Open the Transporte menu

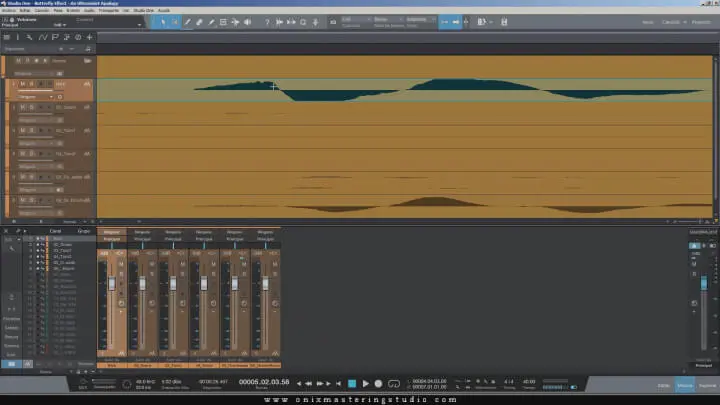pyautogui.click(x=109, y=10)
